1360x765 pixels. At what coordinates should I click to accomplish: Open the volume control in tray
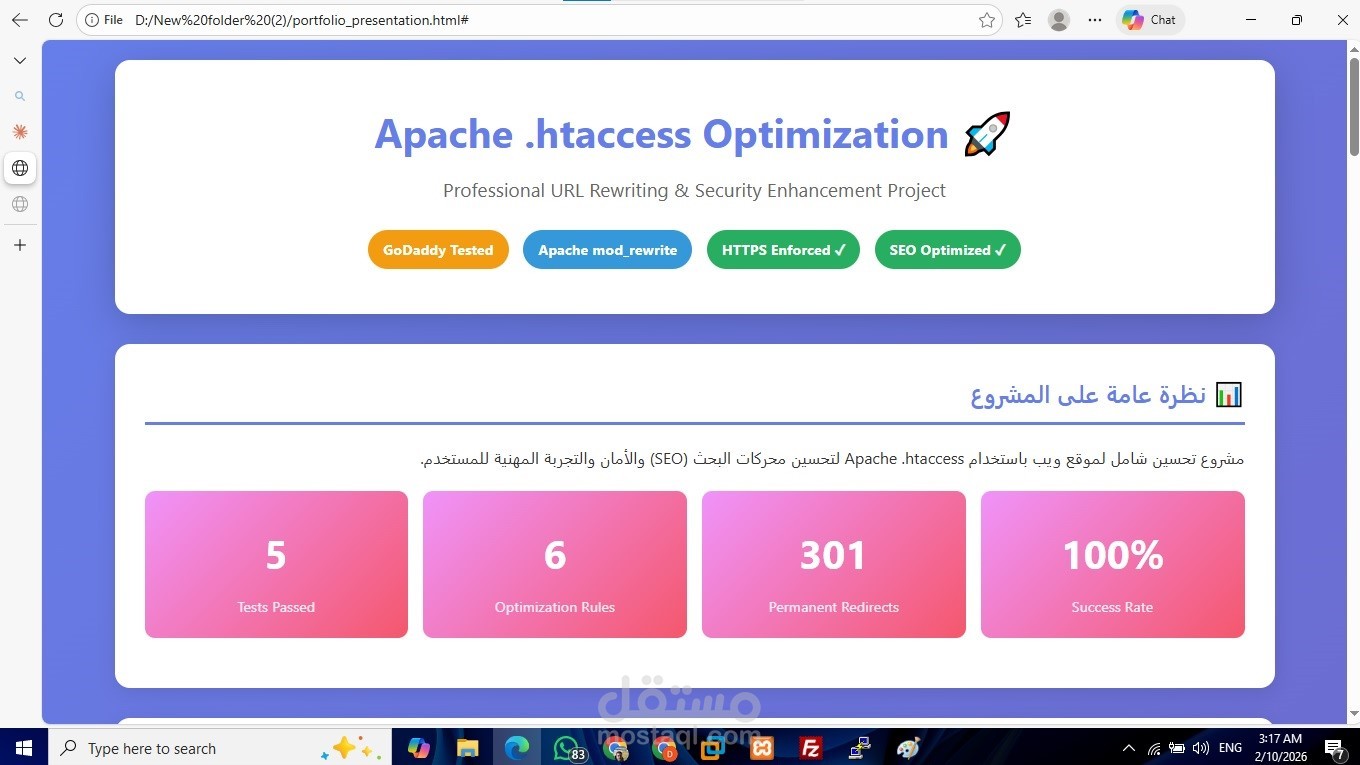tap(1201, 748)
